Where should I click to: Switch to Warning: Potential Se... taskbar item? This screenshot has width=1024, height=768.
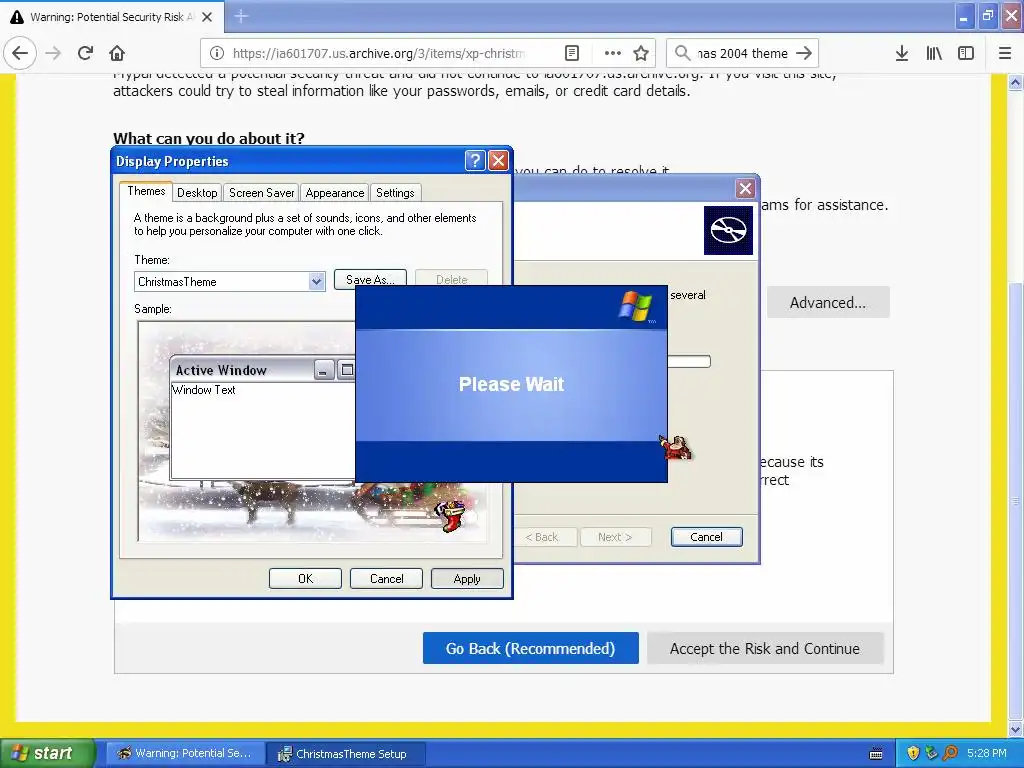coord(184,754)
